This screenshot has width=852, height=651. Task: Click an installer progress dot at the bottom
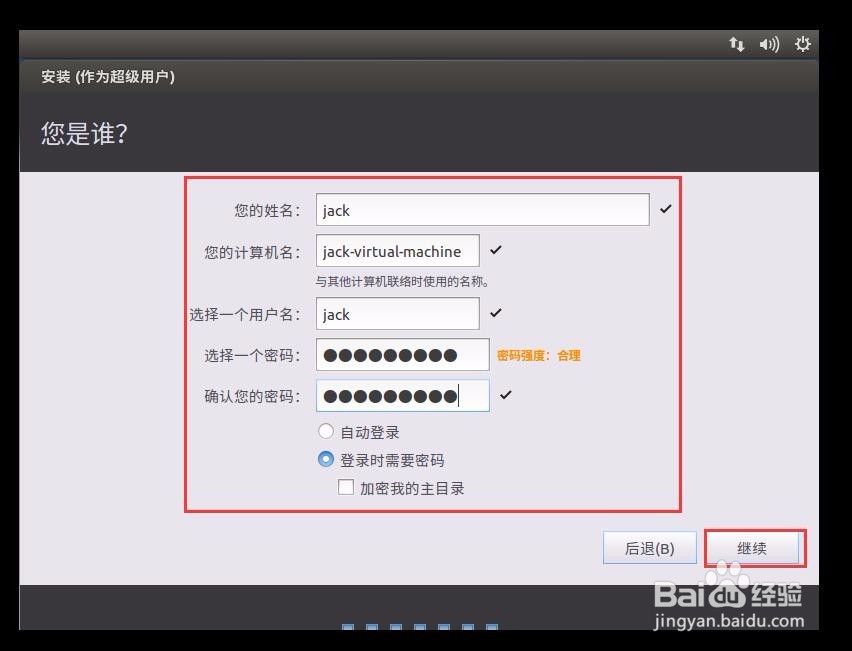[420, 626]
